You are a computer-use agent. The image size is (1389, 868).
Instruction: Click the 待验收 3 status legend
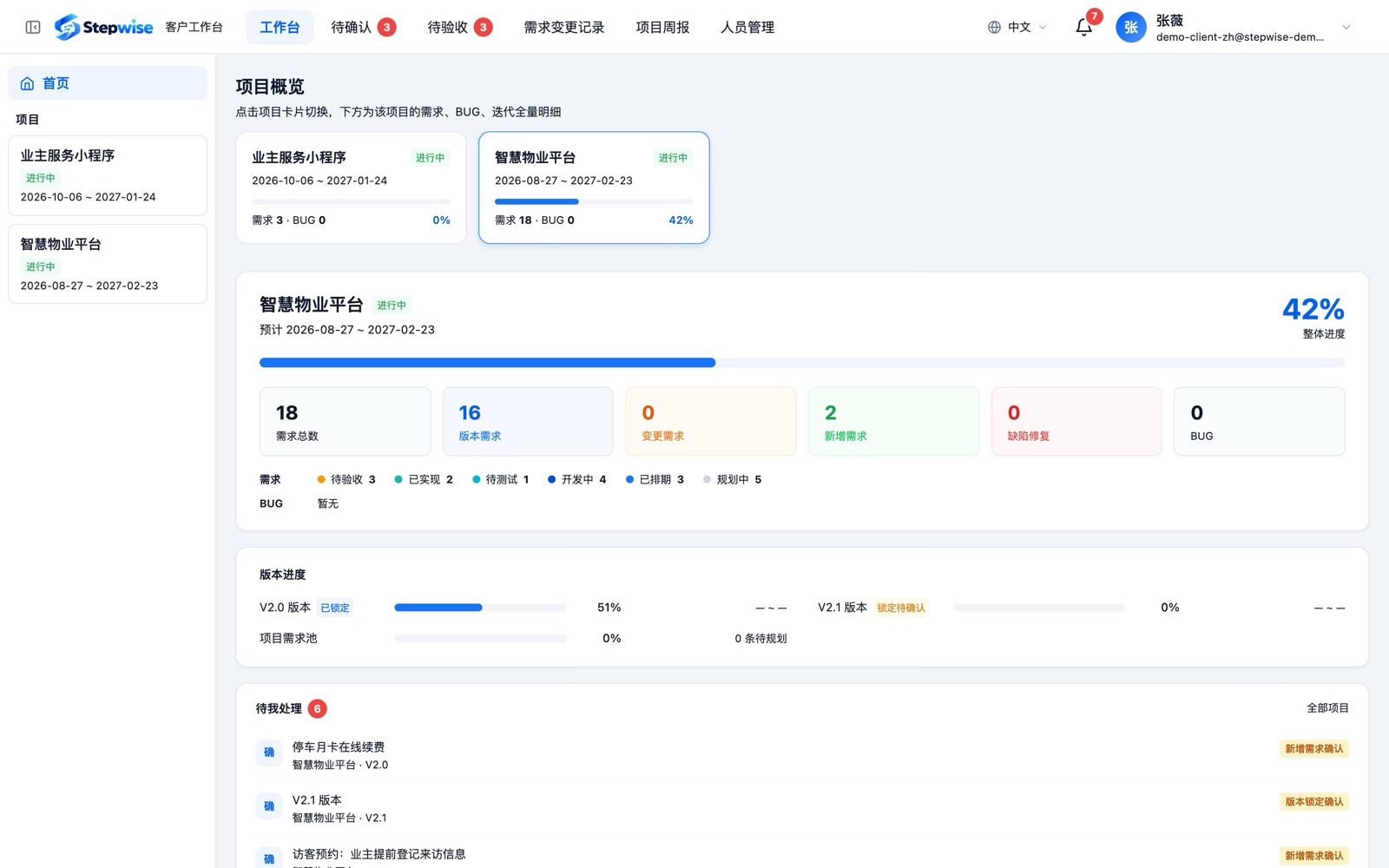(346, 479)
